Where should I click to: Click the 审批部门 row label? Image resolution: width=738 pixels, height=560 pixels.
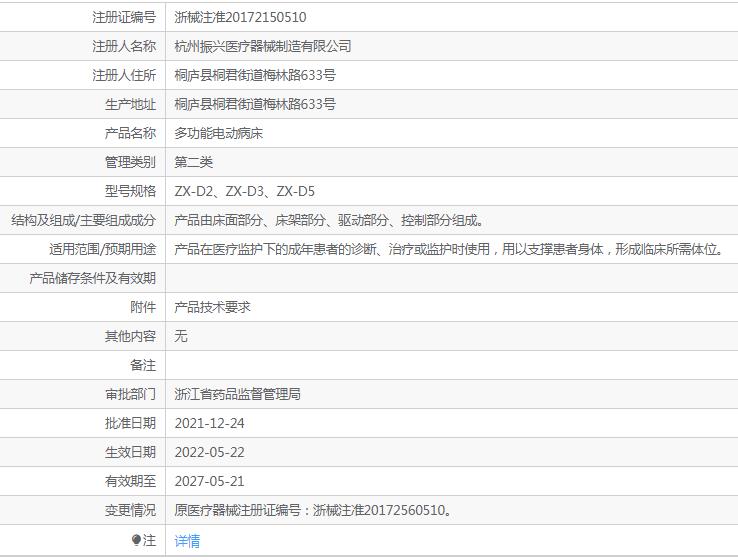[130, 394]
